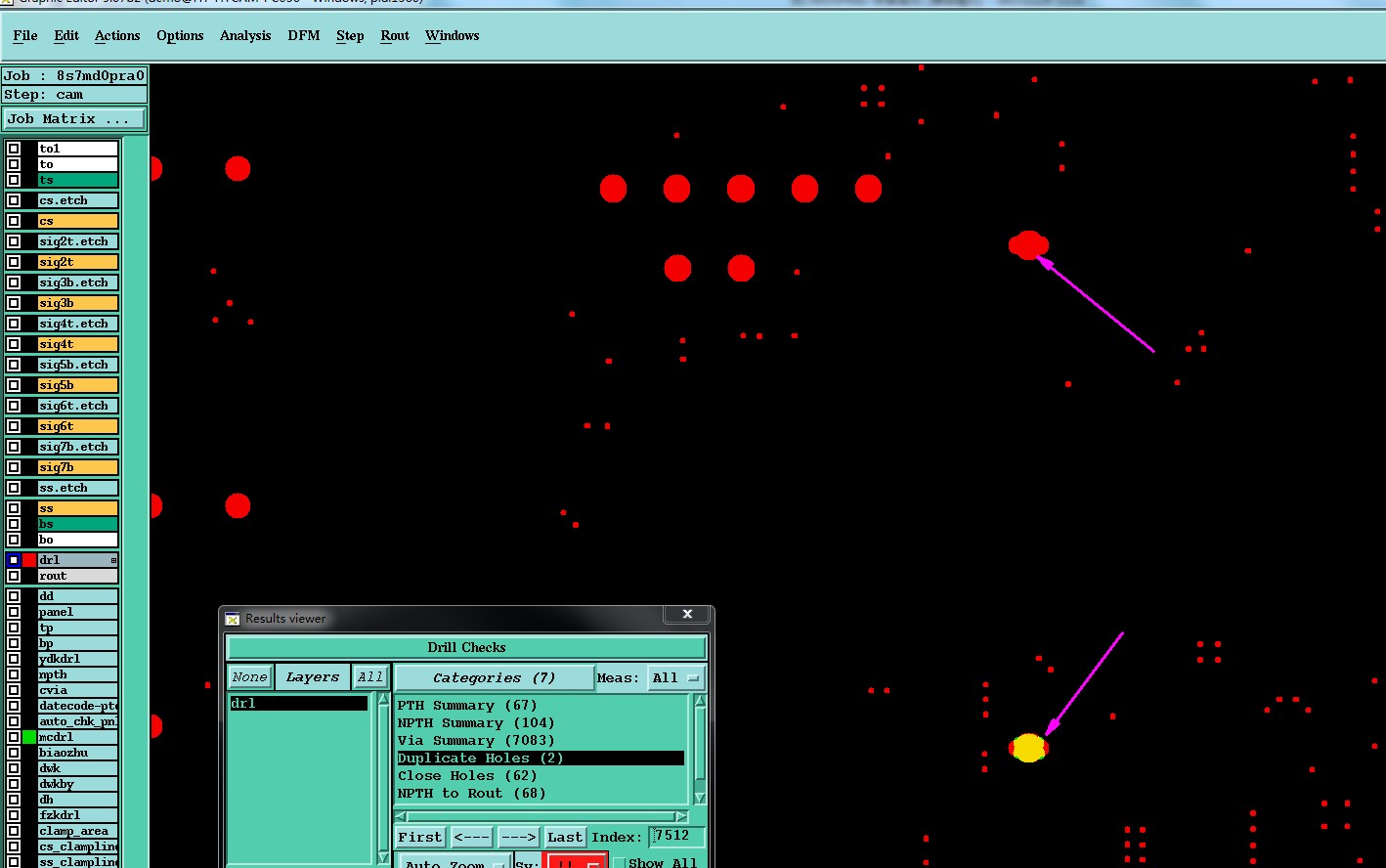The height and width of the screenshot is (868, 1386).
Task: Select the clamp_area layer name
Action: coord(78,831)
